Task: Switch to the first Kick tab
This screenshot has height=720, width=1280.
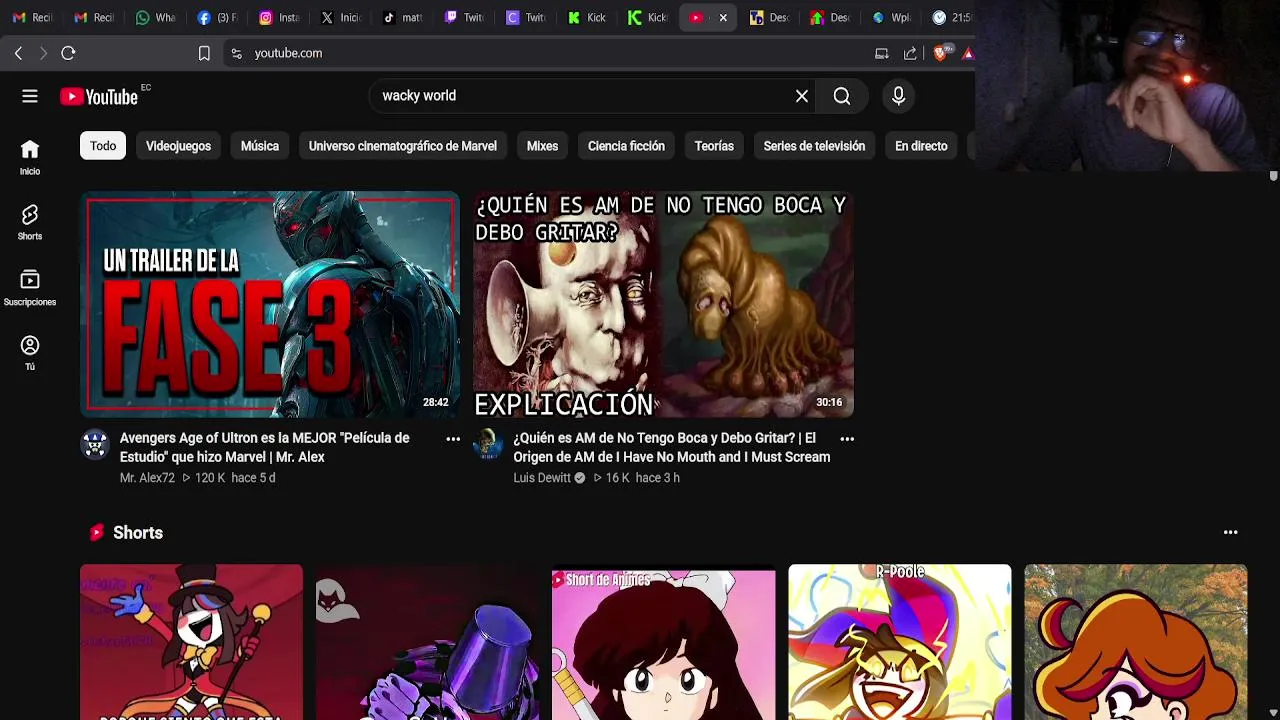Action: 587,17
